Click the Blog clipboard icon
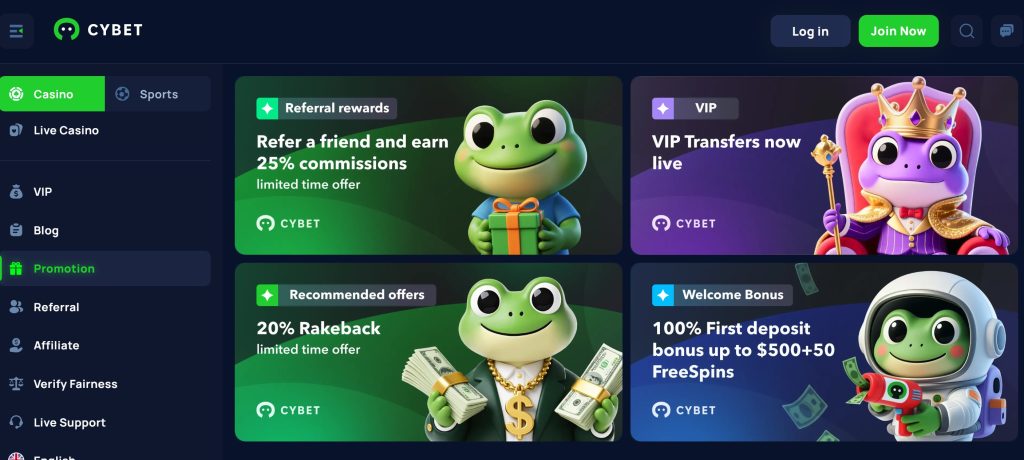The image size is (1024, 460). (x=16, y=230)
